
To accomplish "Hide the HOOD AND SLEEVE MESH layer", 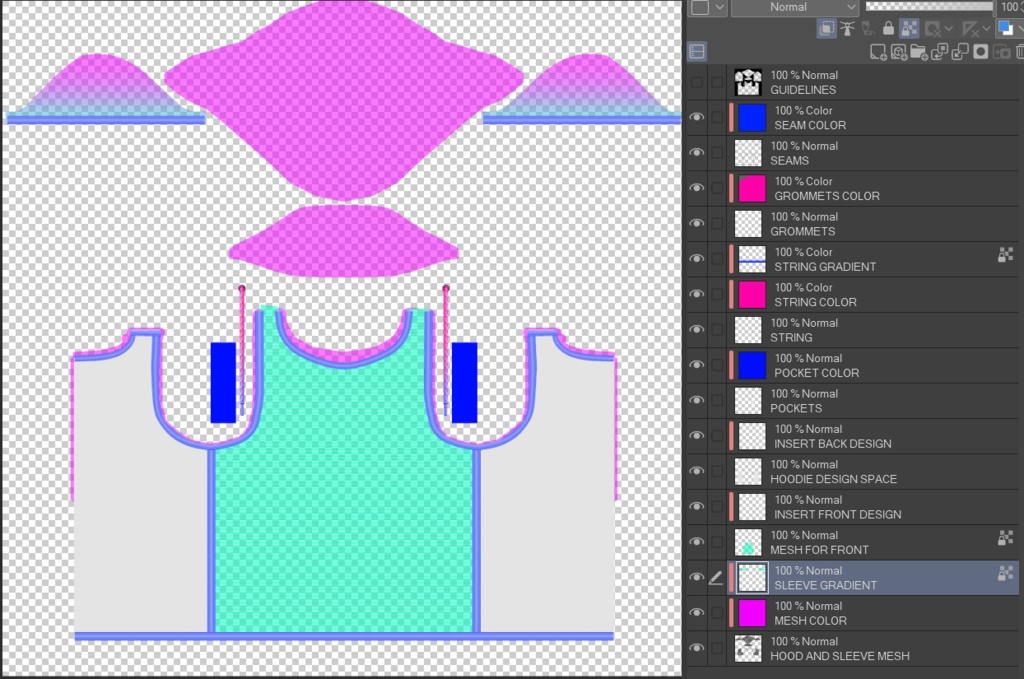I will [x=696, y=649].
